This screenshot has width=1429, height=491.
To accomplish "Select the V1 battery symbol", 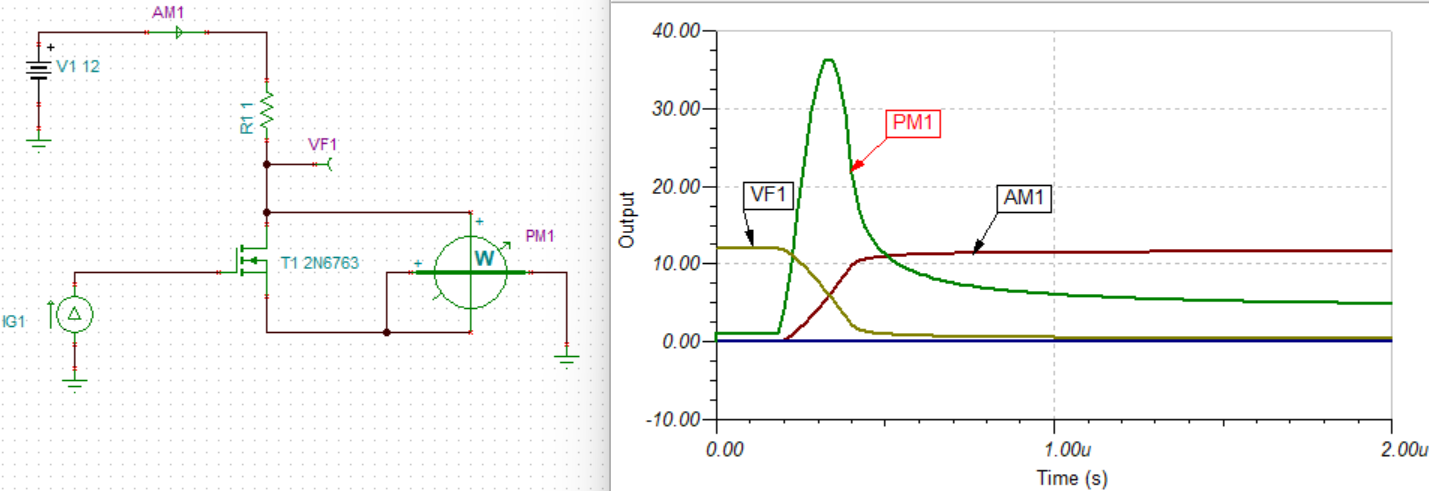I will click(38, 71).
